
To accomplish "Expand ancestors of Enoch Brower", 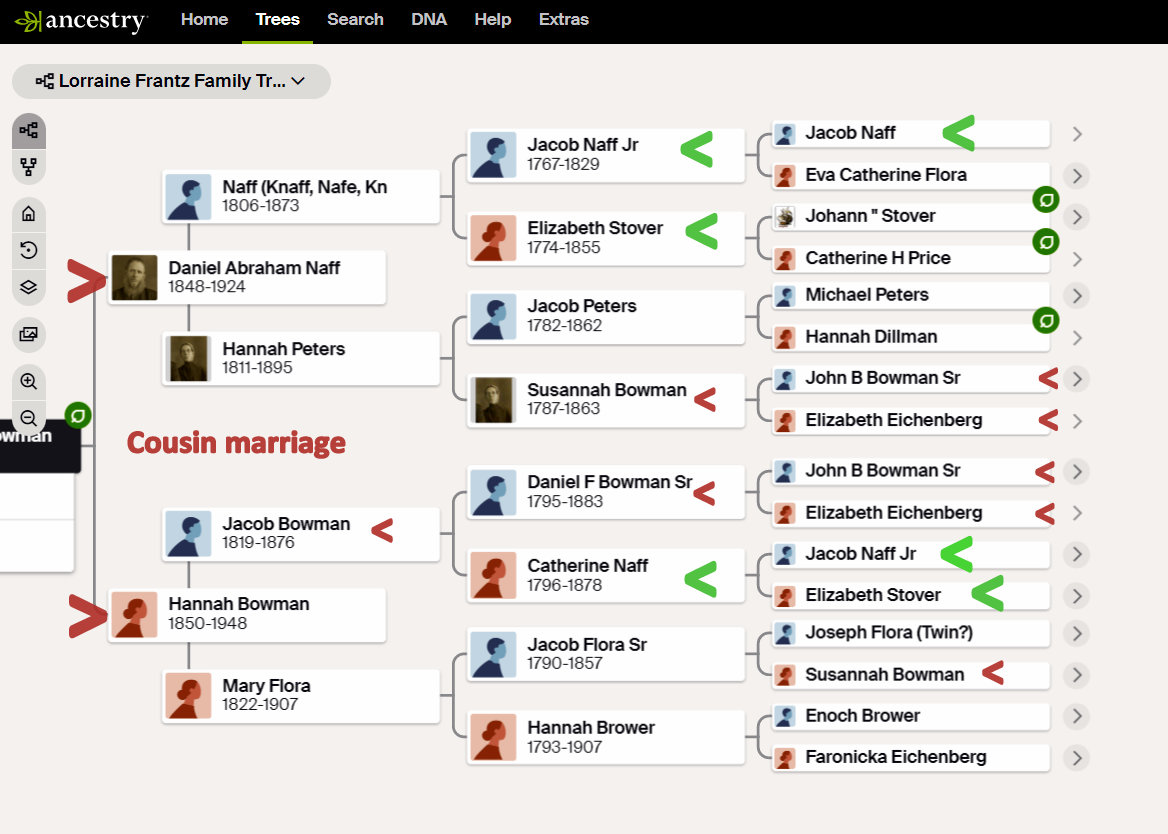I will tap(1076, 717).
